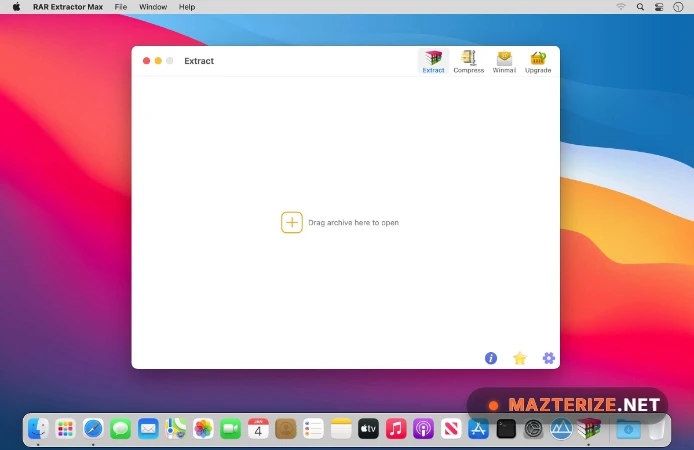
Task: Open Music from the Dock
Action: (x=396, y=429)
